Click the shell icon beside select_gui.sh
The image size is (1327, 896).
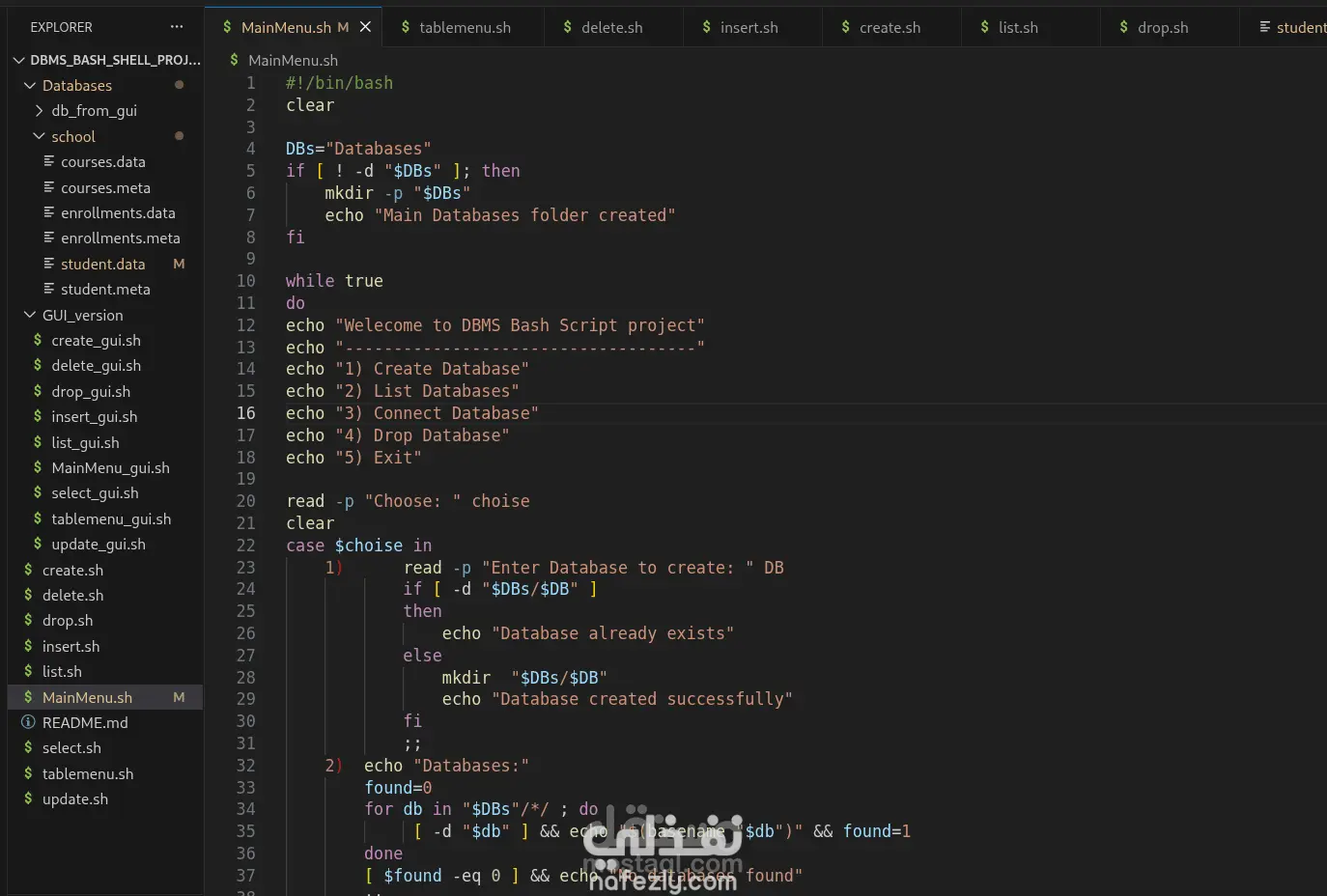pos(38,492)
